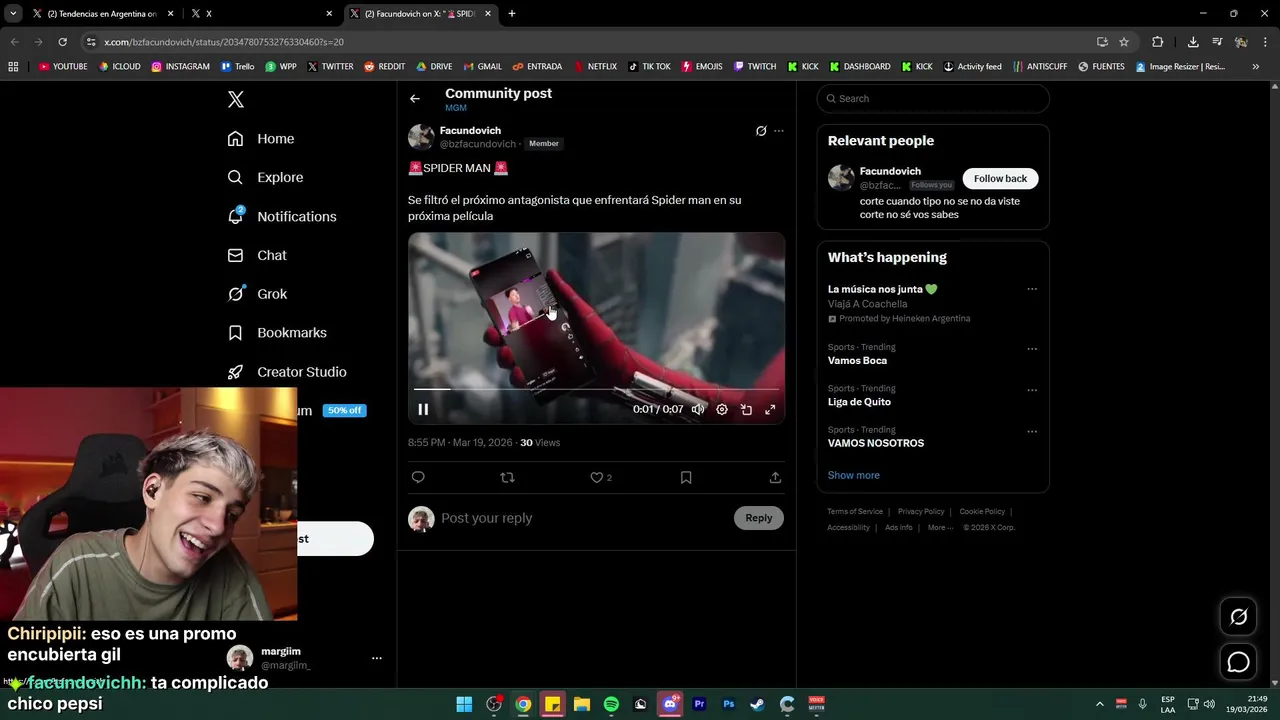Open the Vamos Boca trend

[x=857, y=360]
